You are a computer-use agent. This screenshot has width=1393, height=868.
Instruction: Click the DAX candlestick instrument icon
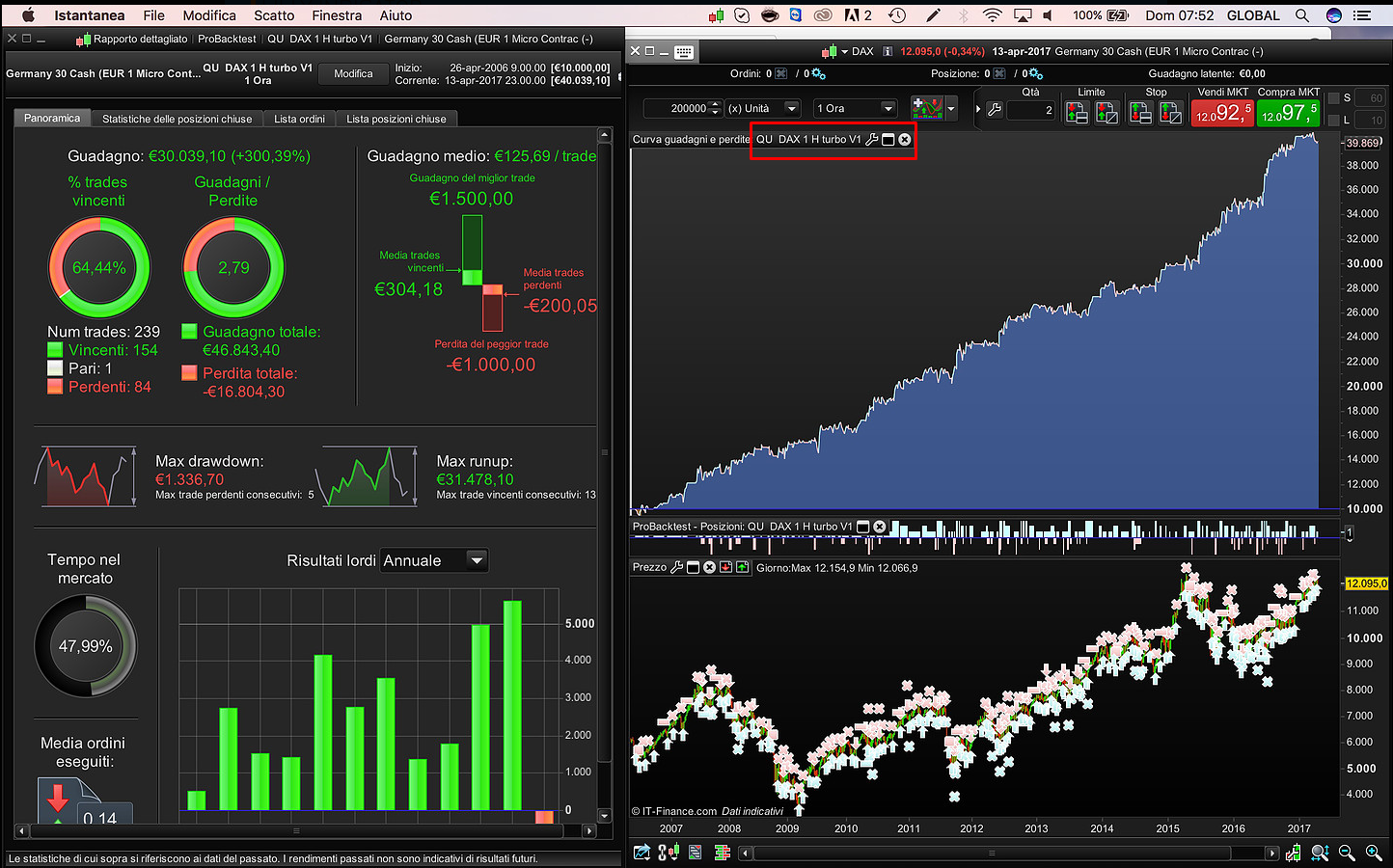coord(829,52)
